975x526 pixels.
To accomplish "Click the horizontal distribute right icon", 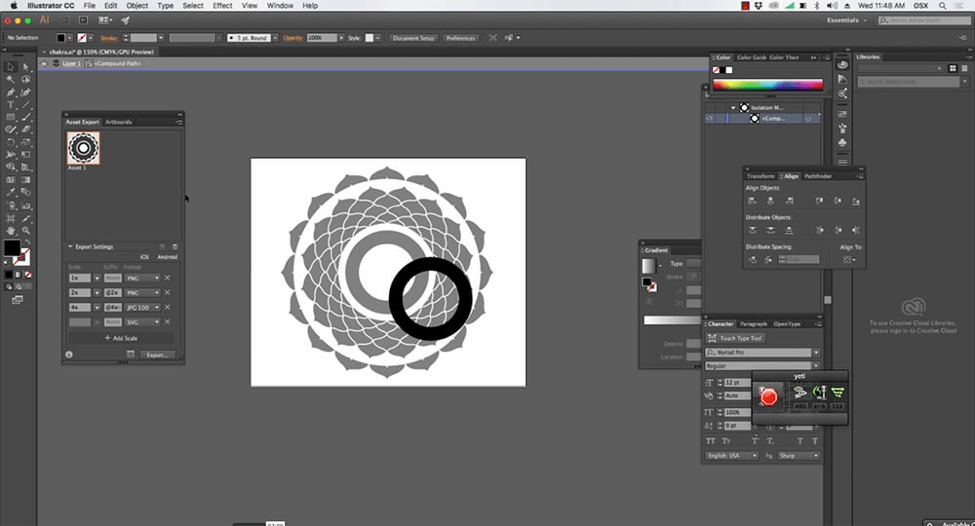I will point(856,230).
